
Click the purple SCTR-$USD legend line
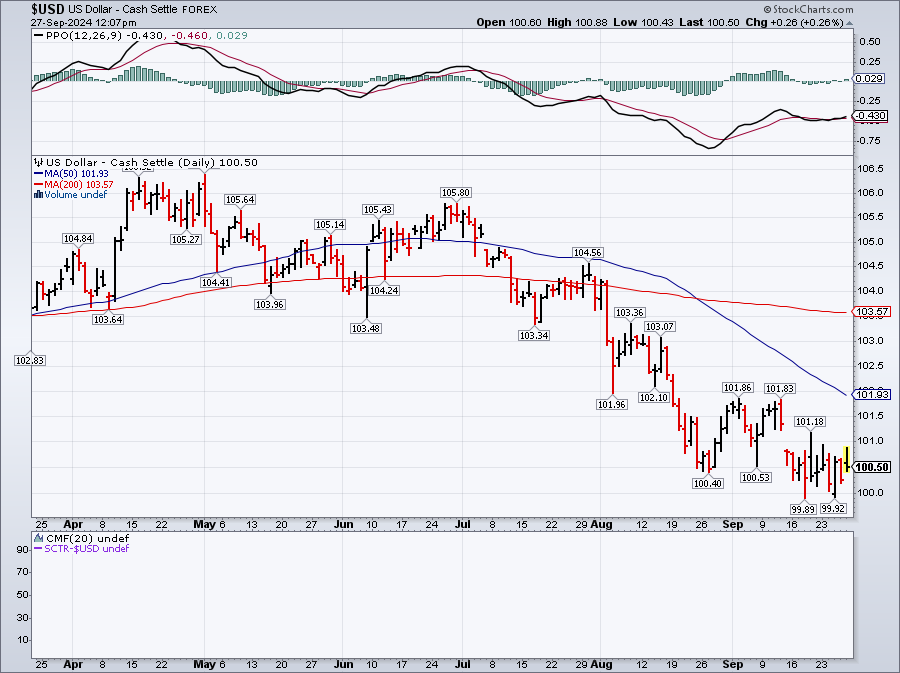click(38, 548)
